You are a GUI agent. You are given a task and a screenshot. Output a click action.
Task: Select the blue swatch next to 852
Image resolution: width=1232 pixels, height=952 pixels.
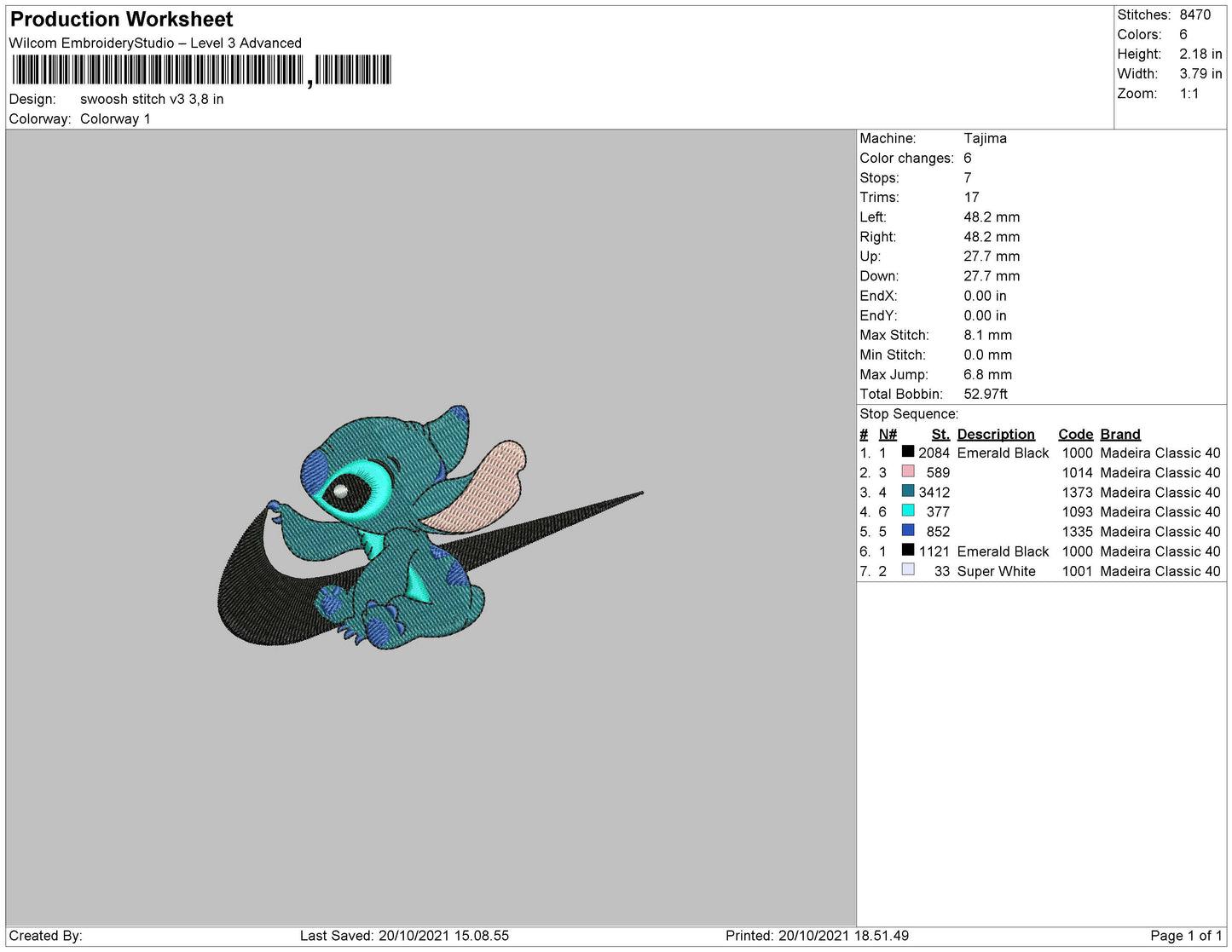(x=908, y=530)
